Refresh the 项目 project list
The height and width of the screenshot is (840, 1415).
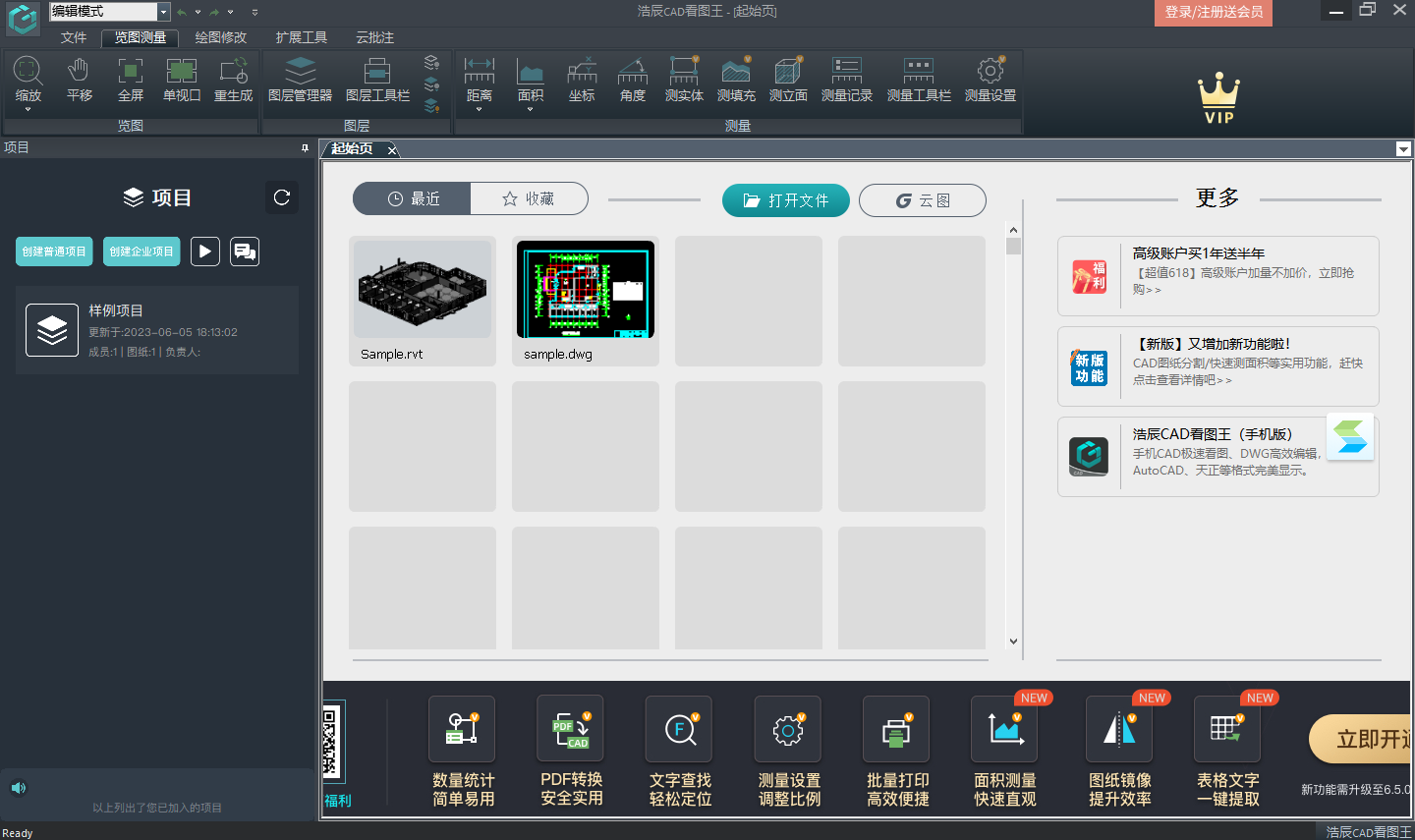click(x=282, y=197)
